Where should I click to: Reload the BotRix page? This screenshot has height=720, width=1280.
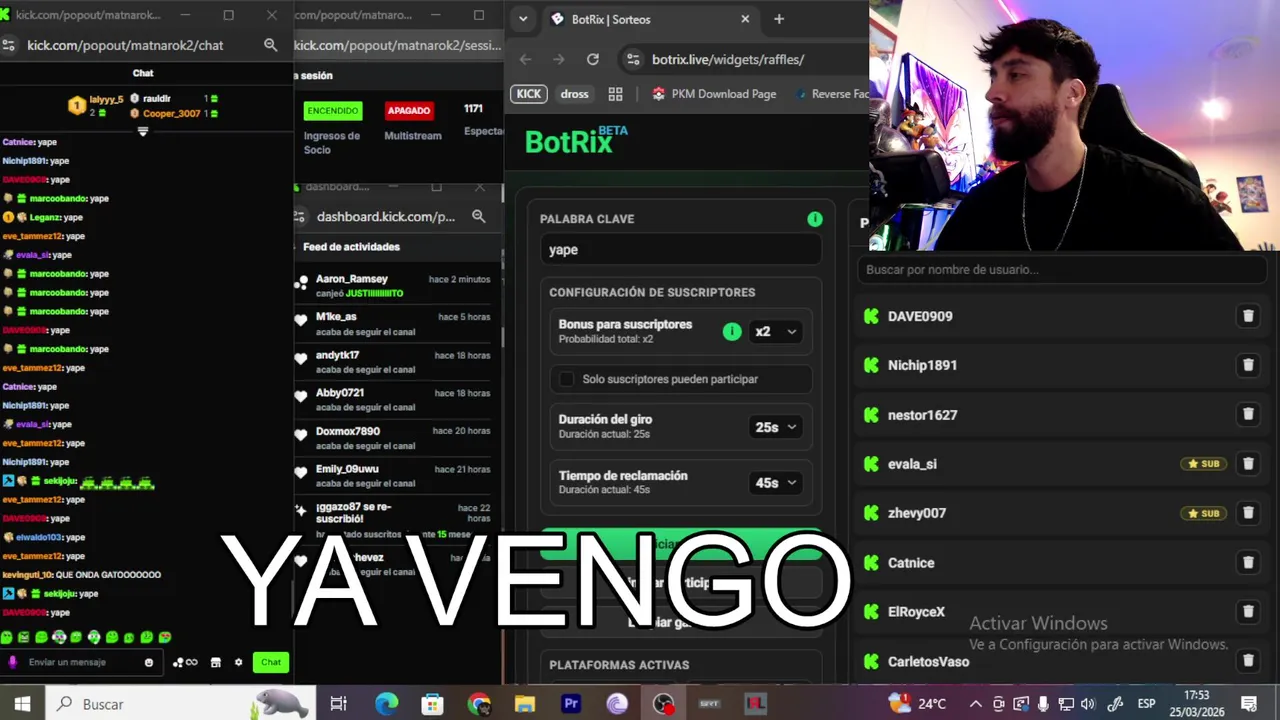(592, 59)
